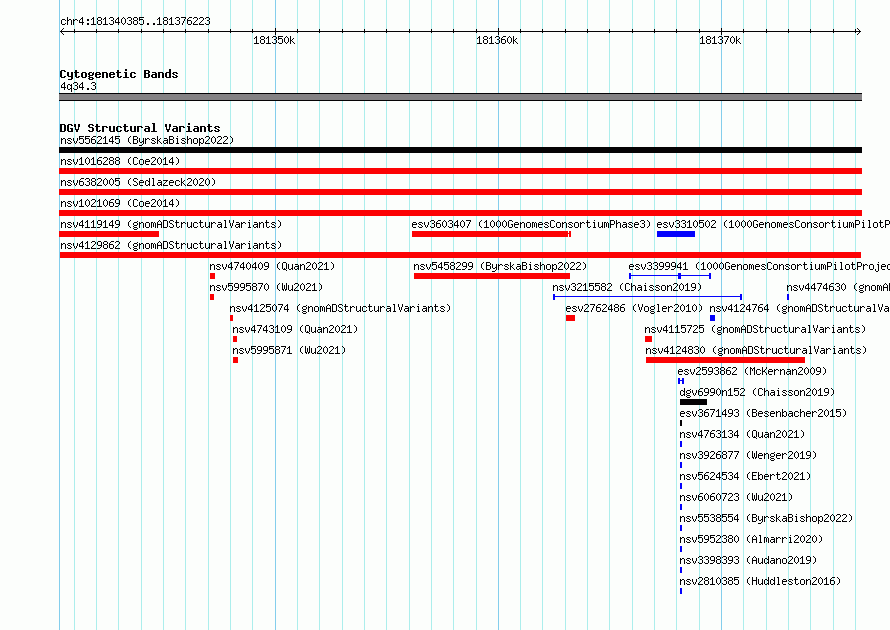Open nsv6060723 (Wu2021) variant label
The height and width of the screenshot is (630, 890).
coord(736,497)
